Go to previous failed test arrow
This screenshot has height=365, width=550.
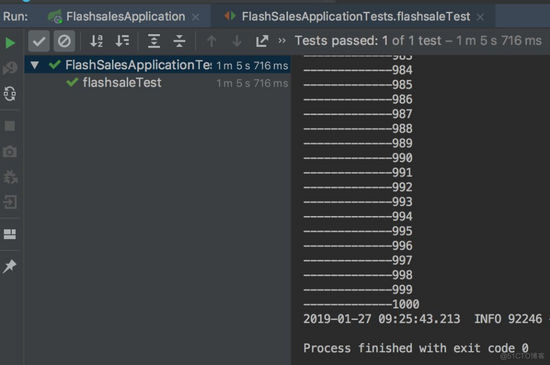[211, 41]
